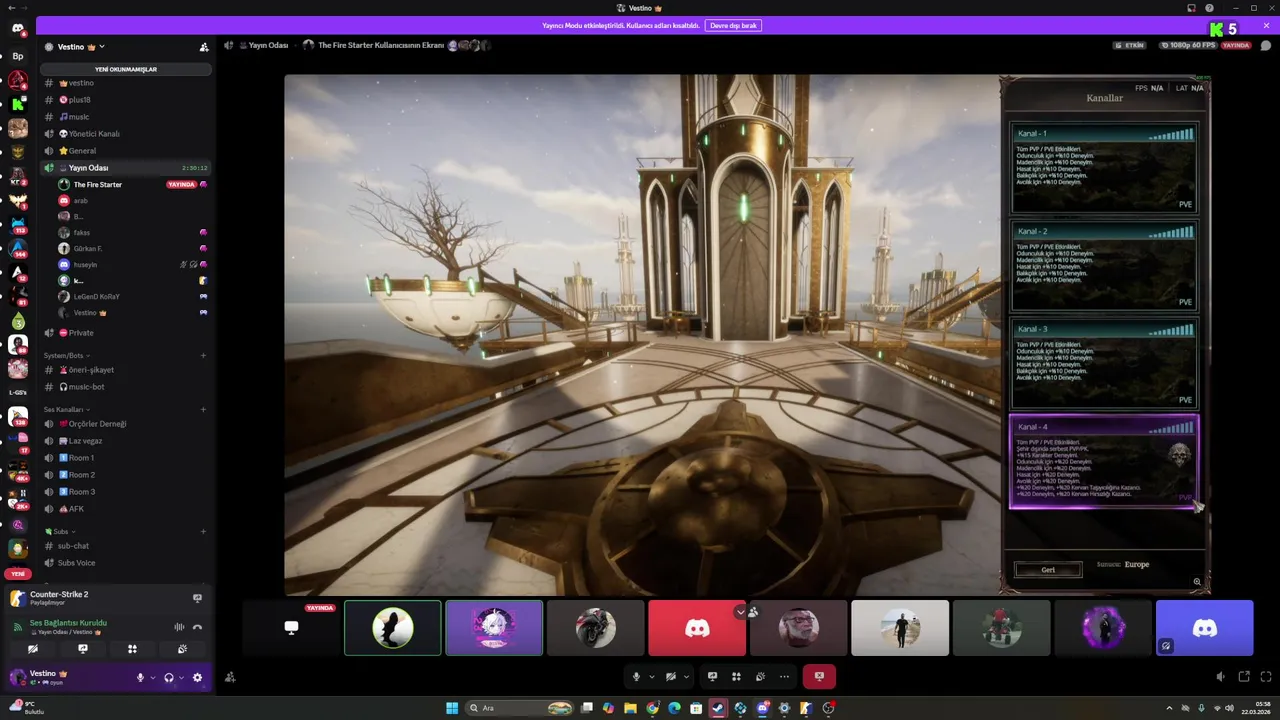Viewport: 1280px width, 720px height.
Task: Turn on camera in voice panel
Action: point(33,649)
